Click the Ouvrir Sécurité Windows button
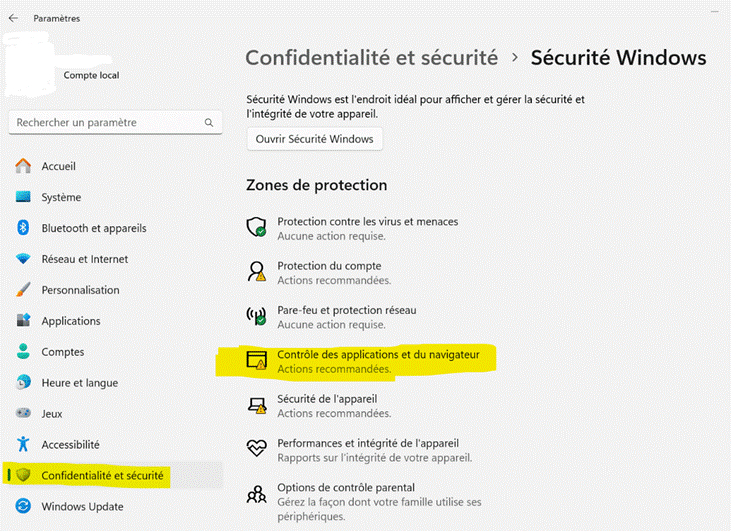Viewport: 731px width, 531px height. (x=315, y=139)
